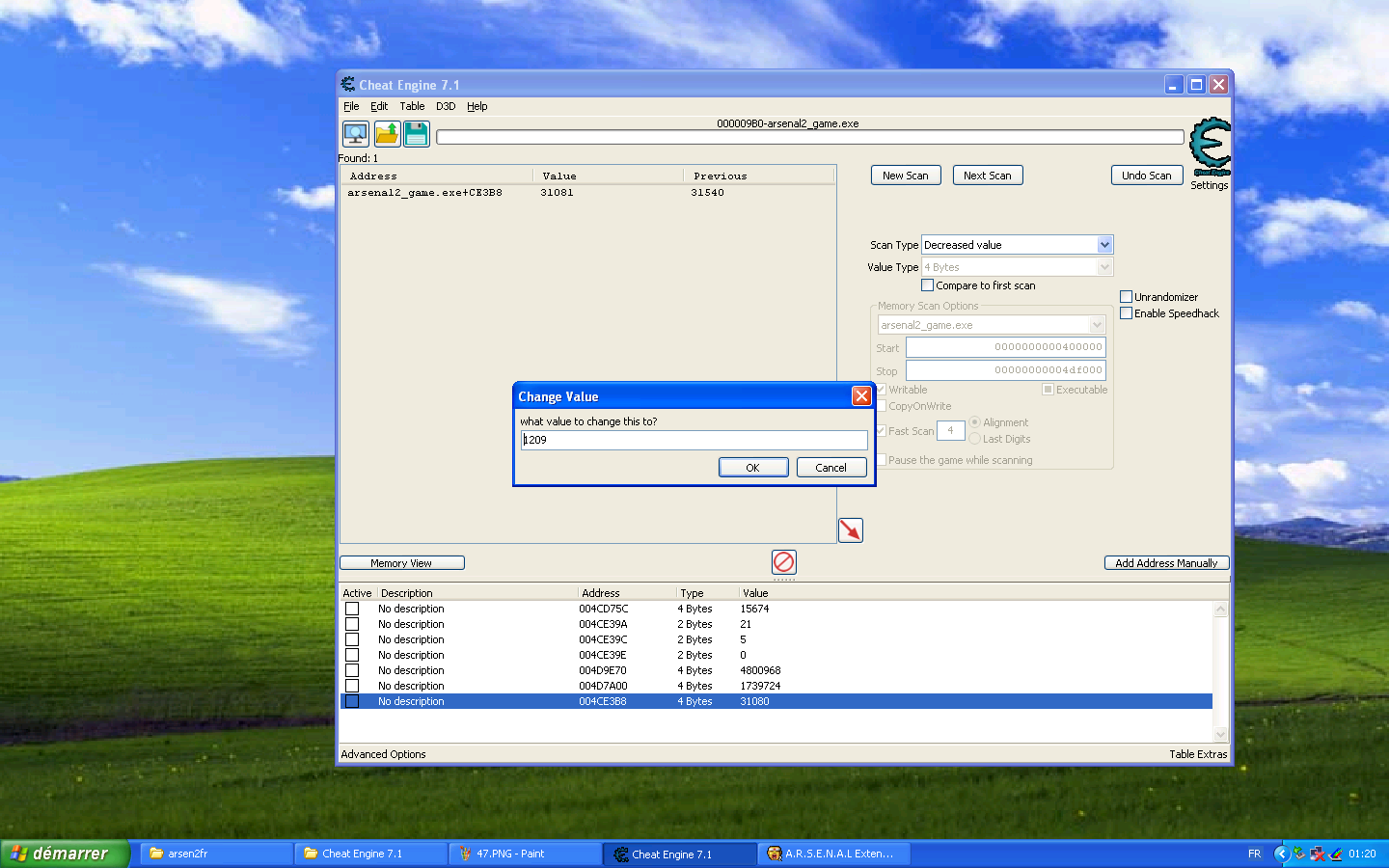Activate checkbox for address 004D9E70

pos(352,670)
